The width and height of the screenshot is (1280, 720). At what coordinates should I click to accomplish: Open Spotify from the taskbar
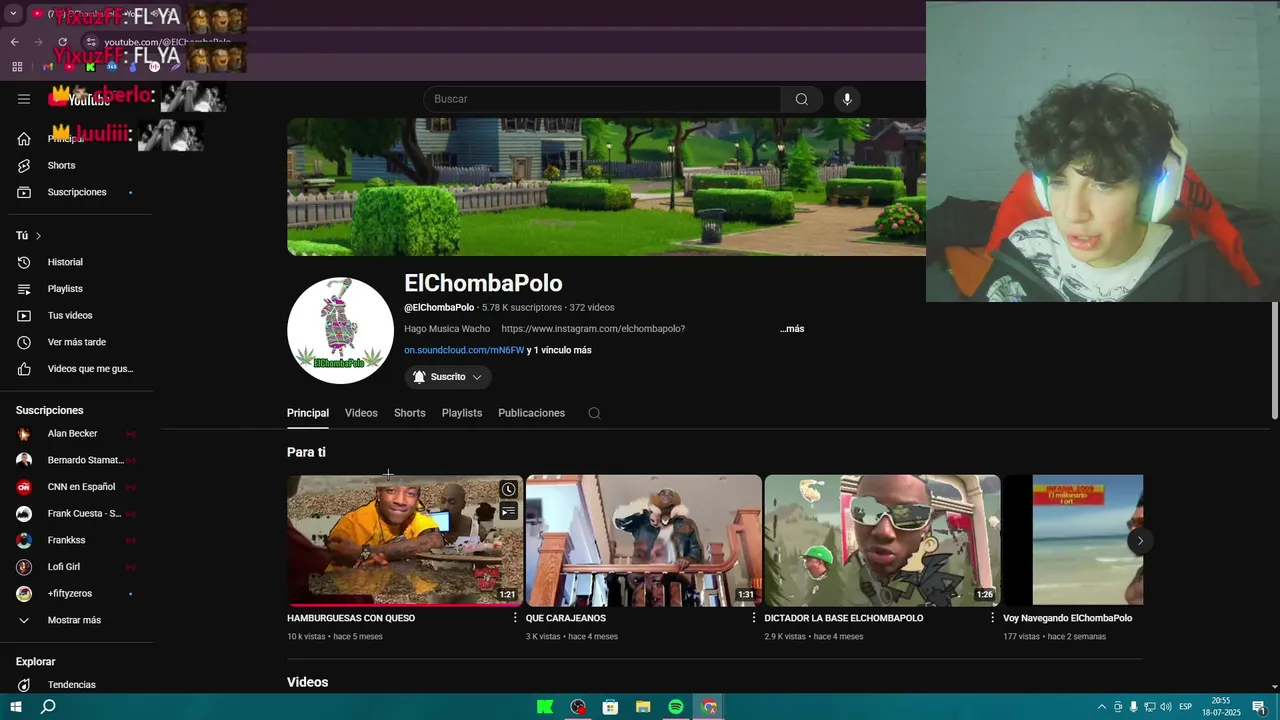click(x=676, y=707)
